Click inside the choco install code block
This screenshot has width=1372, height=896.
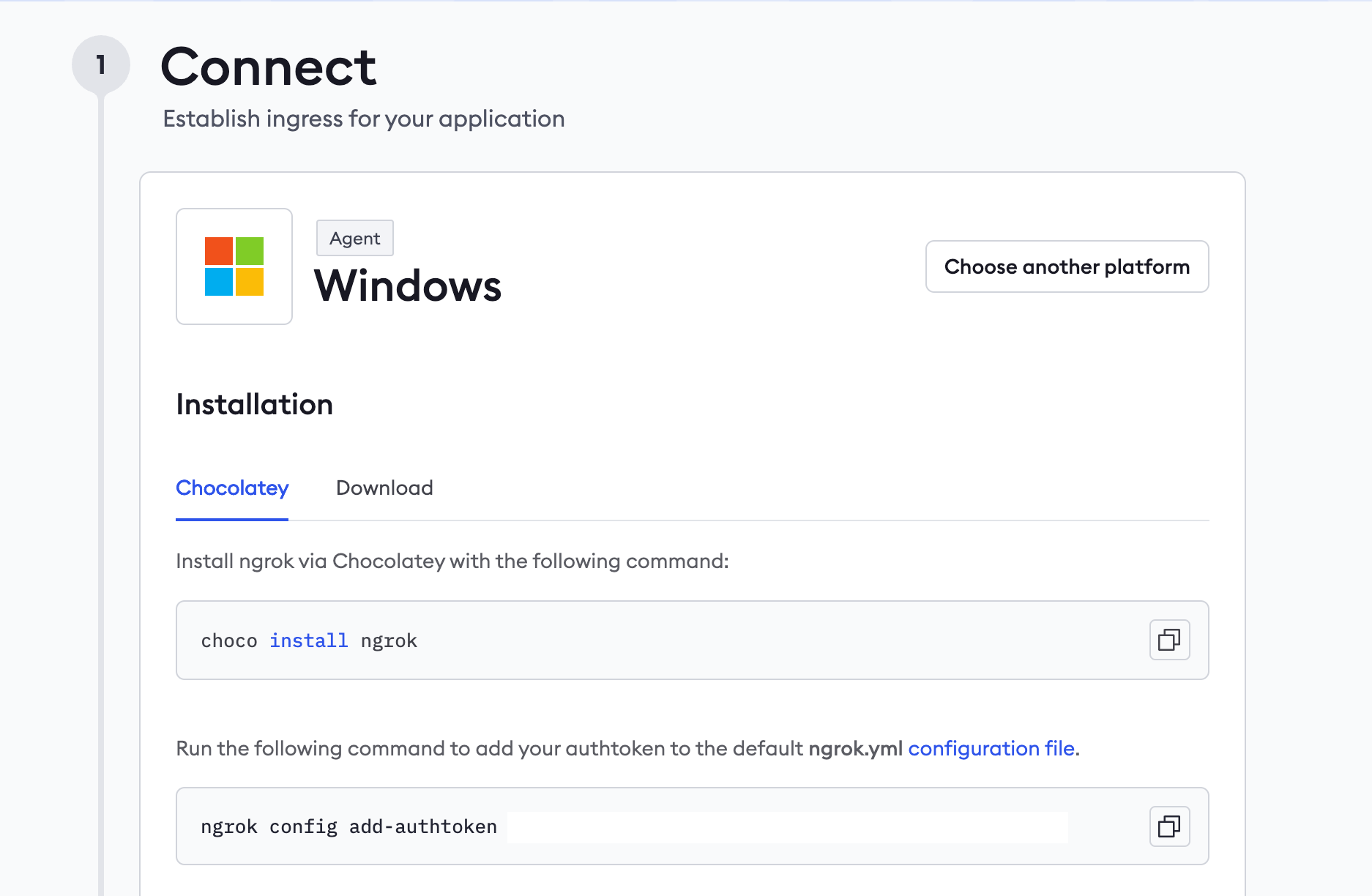click(x=659, y=641)
